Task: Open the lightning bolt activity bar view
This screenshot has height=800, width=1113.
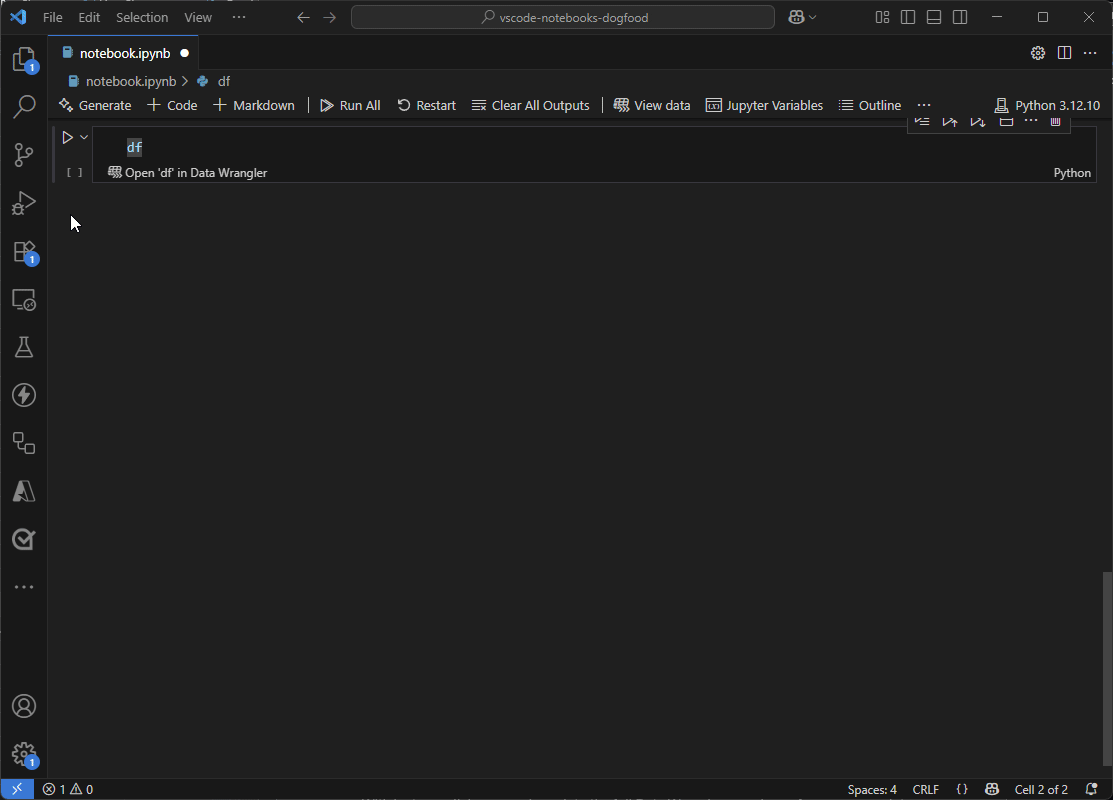Action: pos(24,395)
